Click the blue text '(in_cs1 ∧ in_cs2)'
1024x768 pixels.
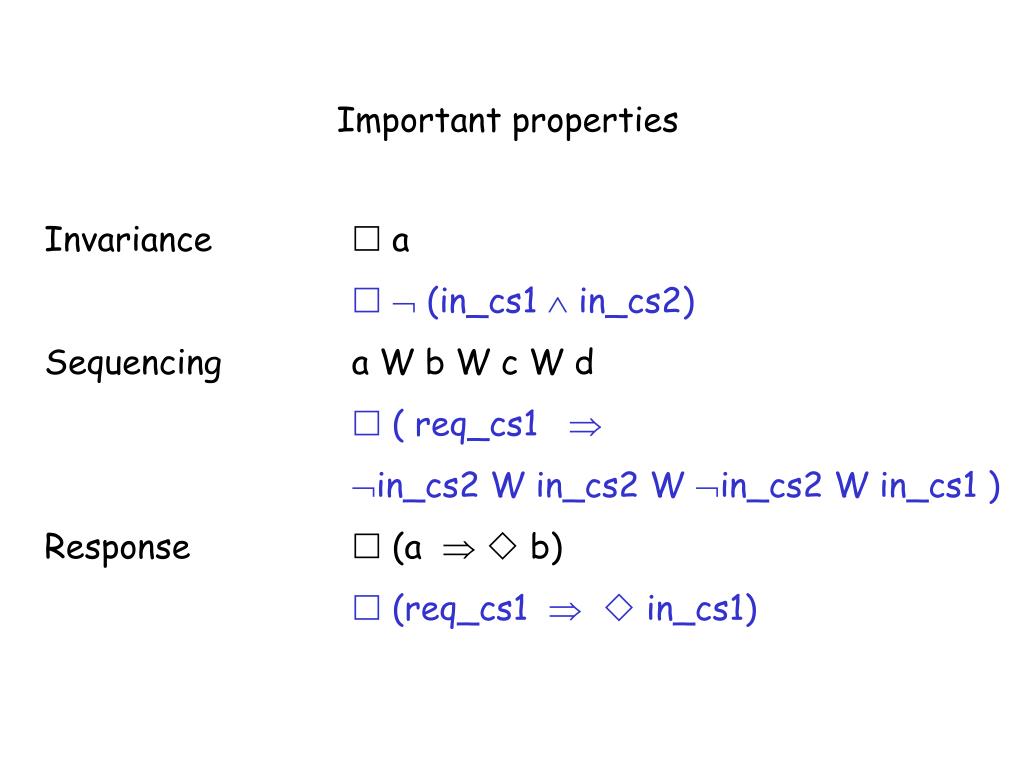tap(561, 302)
